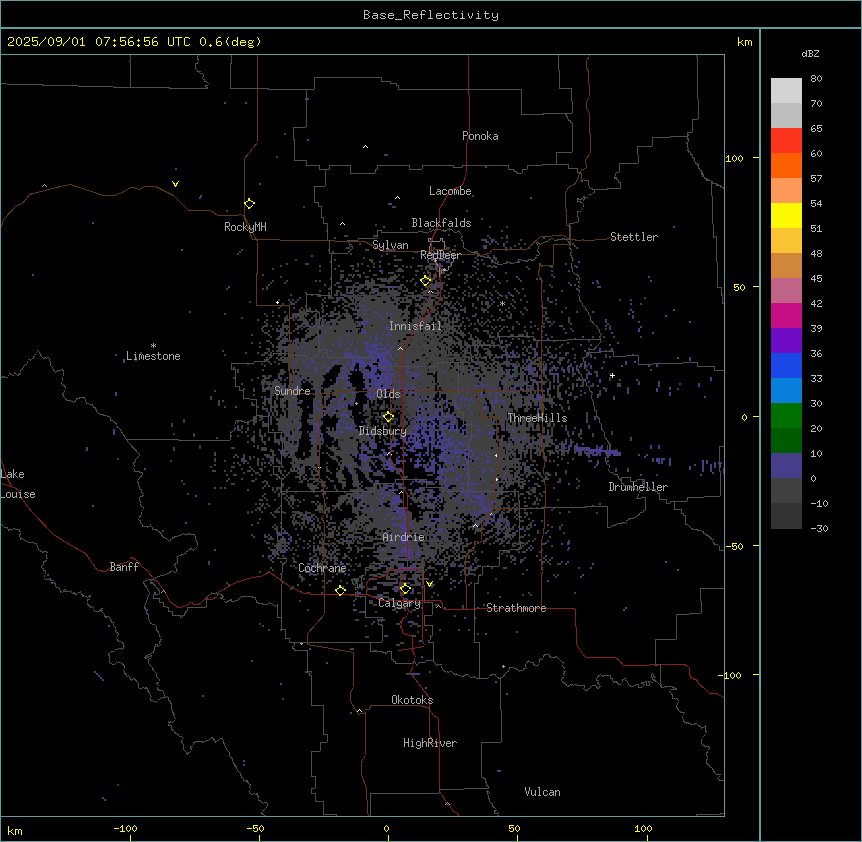Click the Base_Reflectivity title text

pyautogui.click(x=431, y=15)
